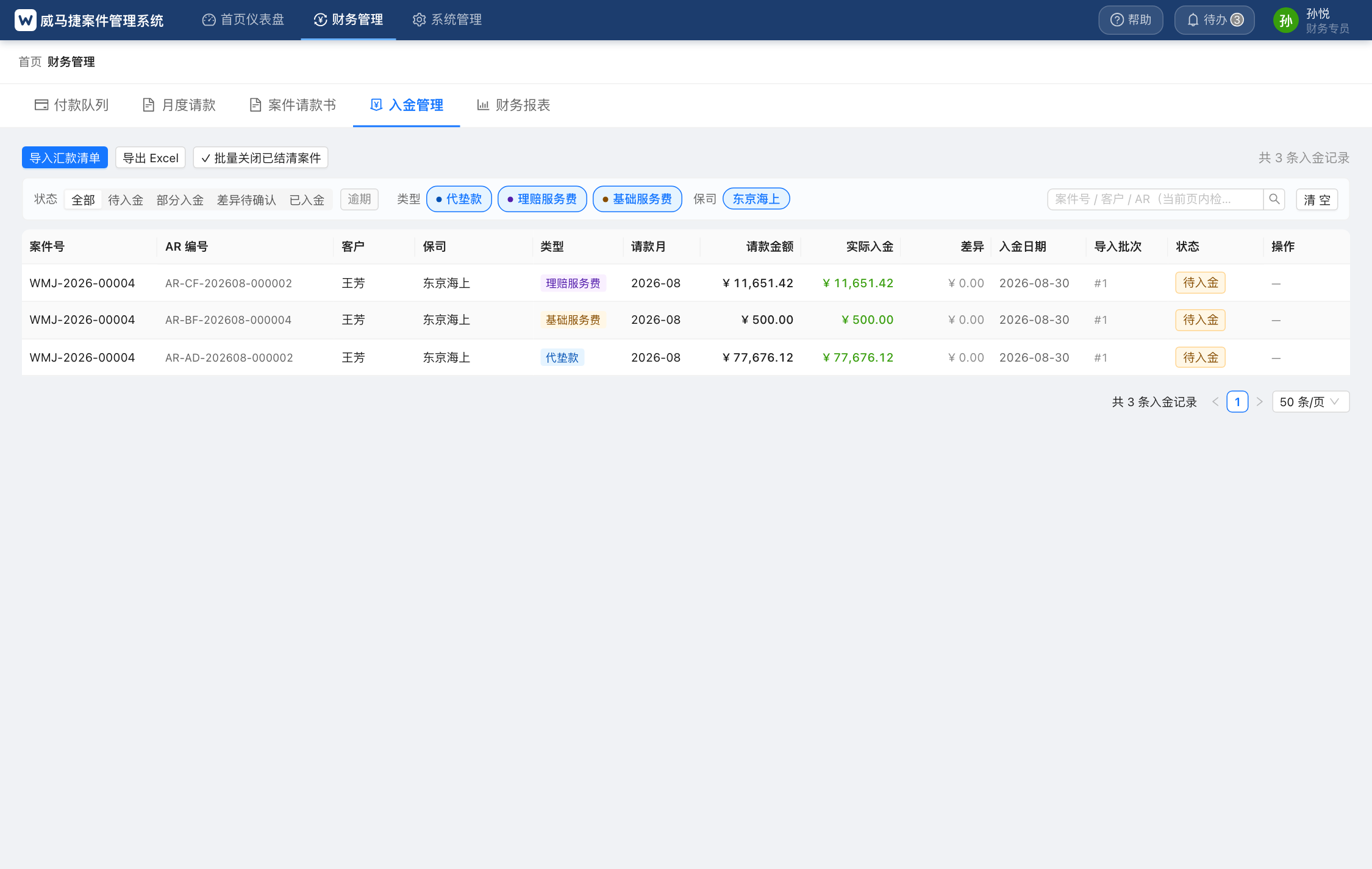Filter by 待入金 status
Image resolution: width=1372 pixels, height=869 pixels.
(126, 199)
